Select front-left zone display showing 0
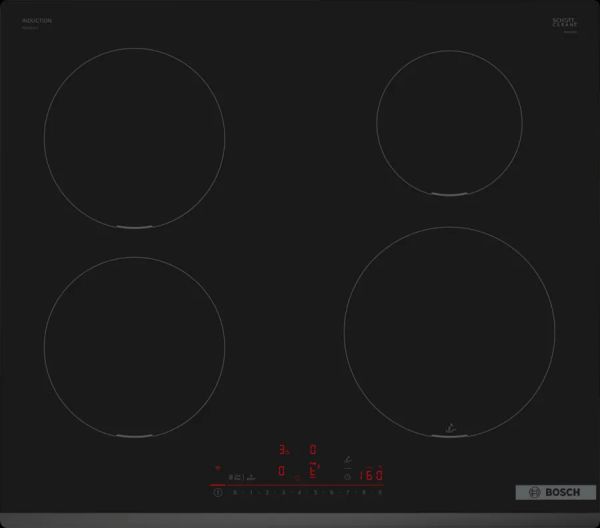 [282, 470]
